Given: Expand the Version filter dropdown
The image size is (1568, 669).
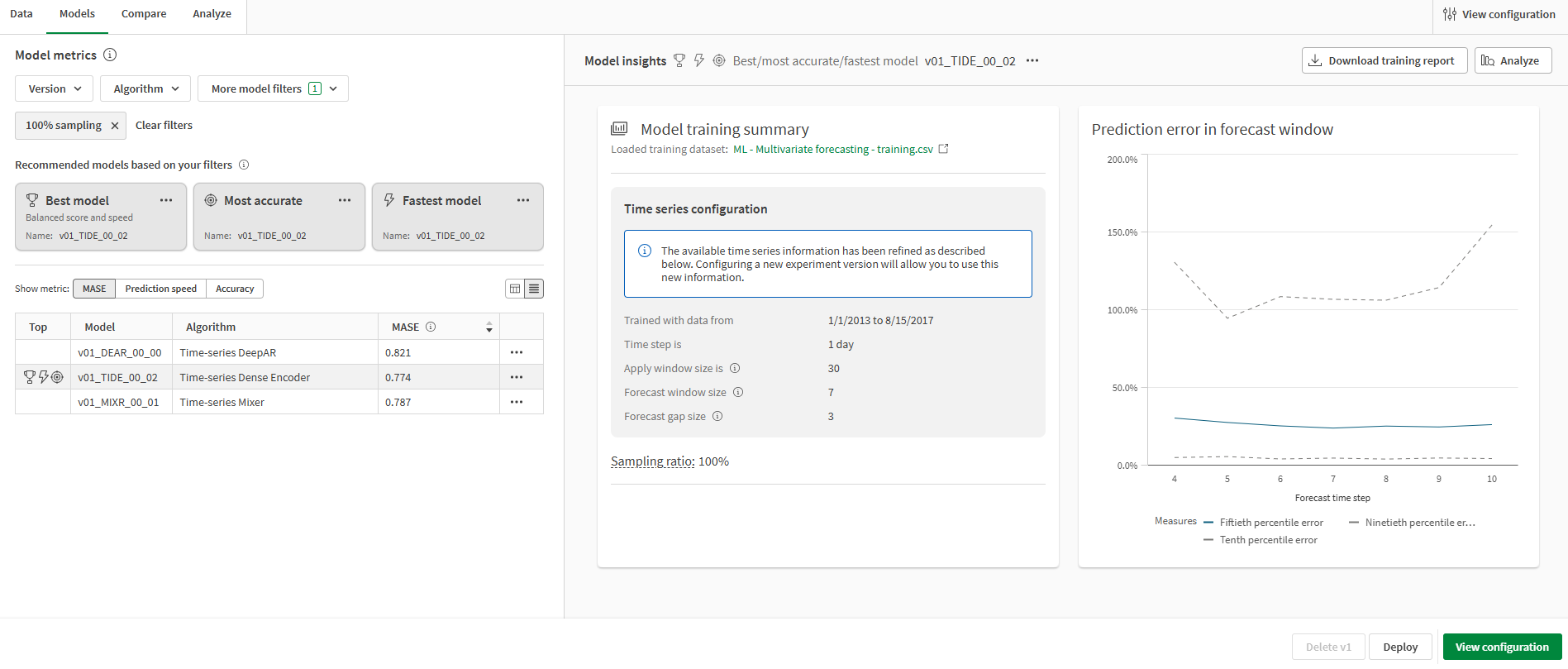Looking at the screenshot, I should pos(55,88).
